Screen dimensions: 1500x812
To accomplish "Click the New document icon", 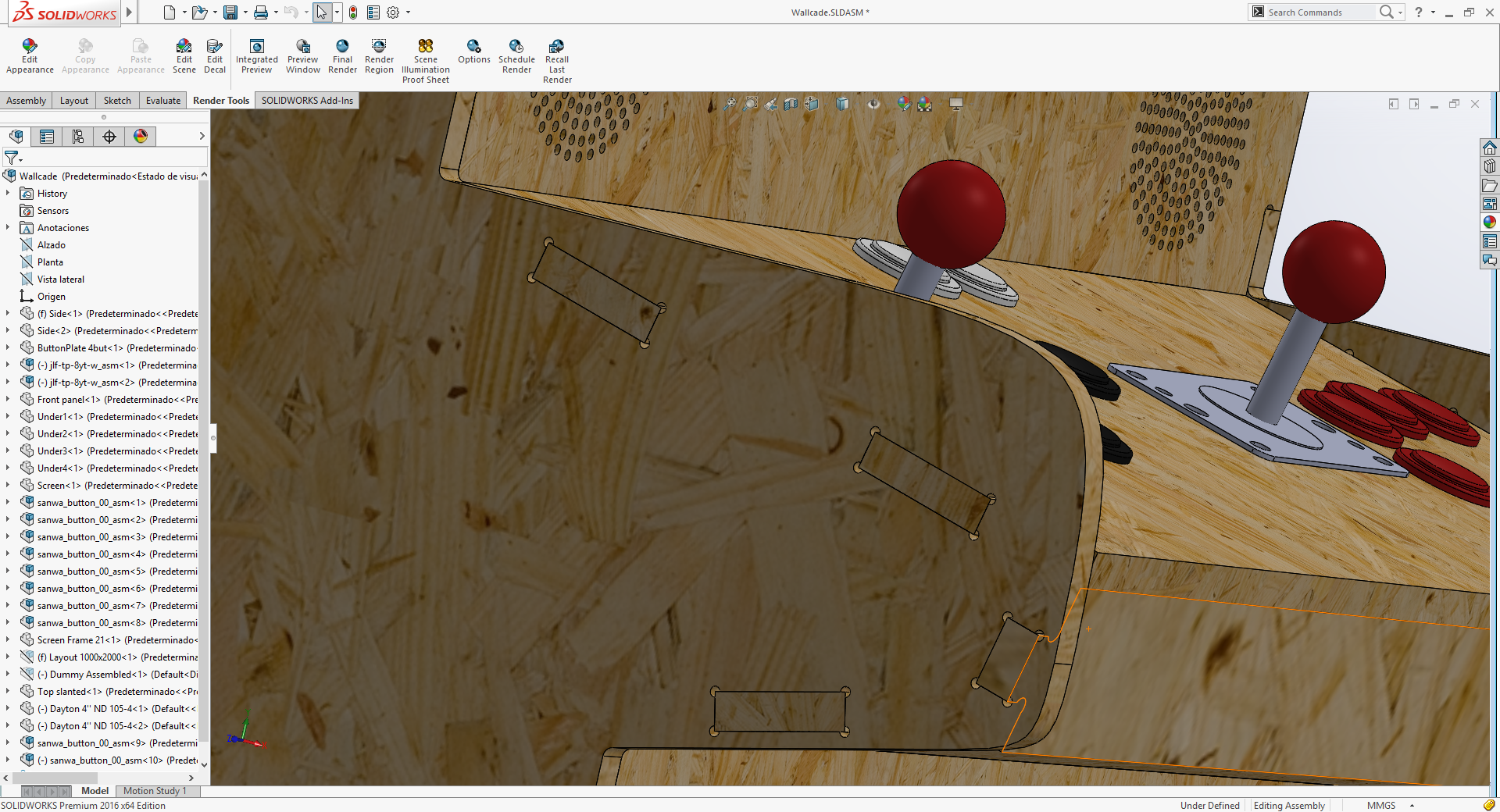I will click(x=170, y=12).
